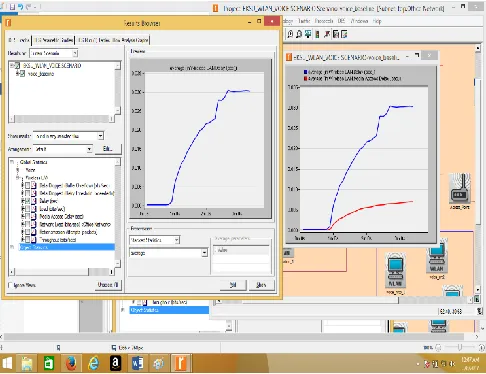Open the Store app on taskbar

pyautogui.click(x=49, y=363)
